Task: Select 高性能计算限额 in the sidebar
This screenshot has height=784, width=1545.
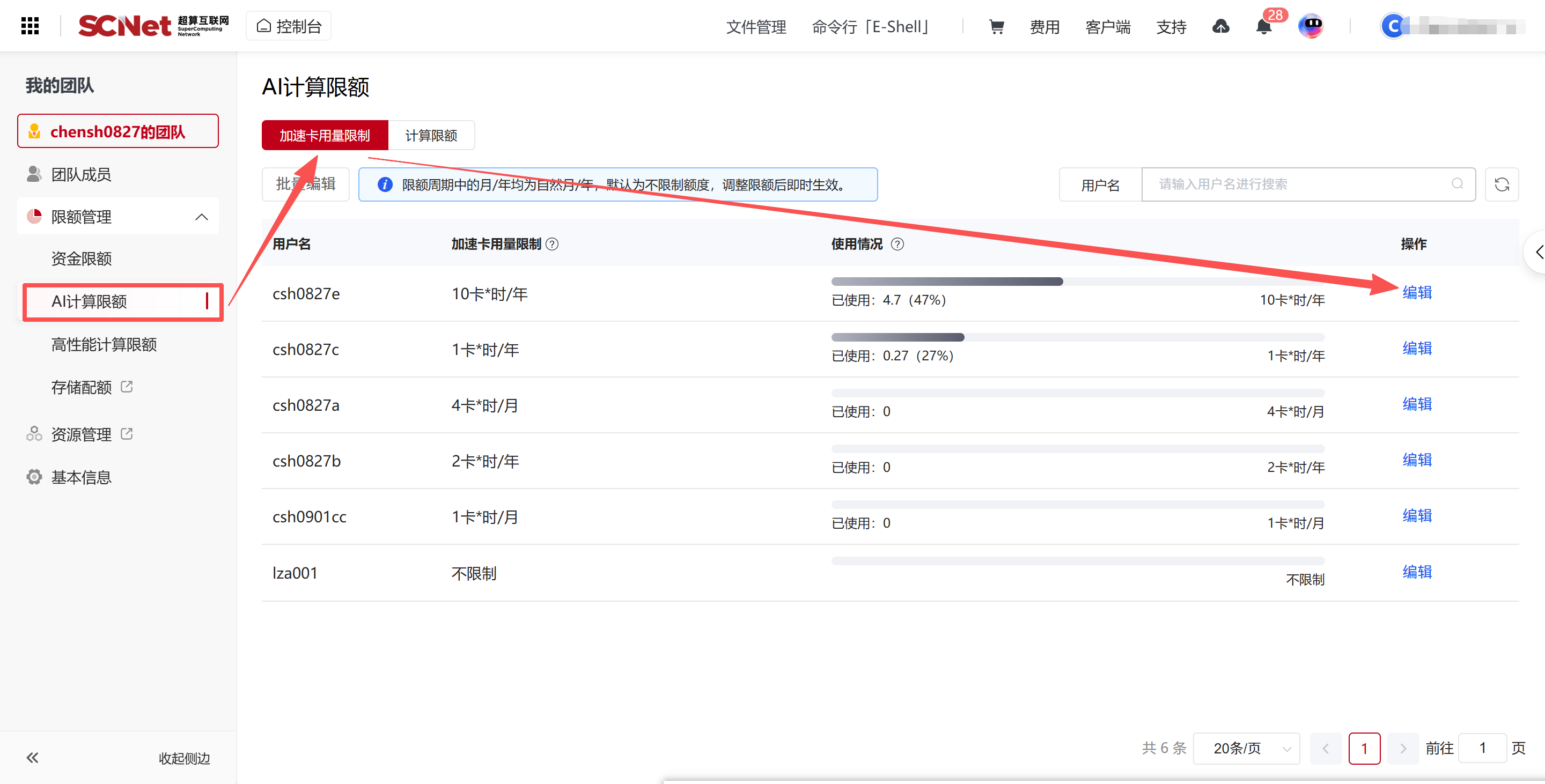Action: pyautogui.click(x=104, y=345)
